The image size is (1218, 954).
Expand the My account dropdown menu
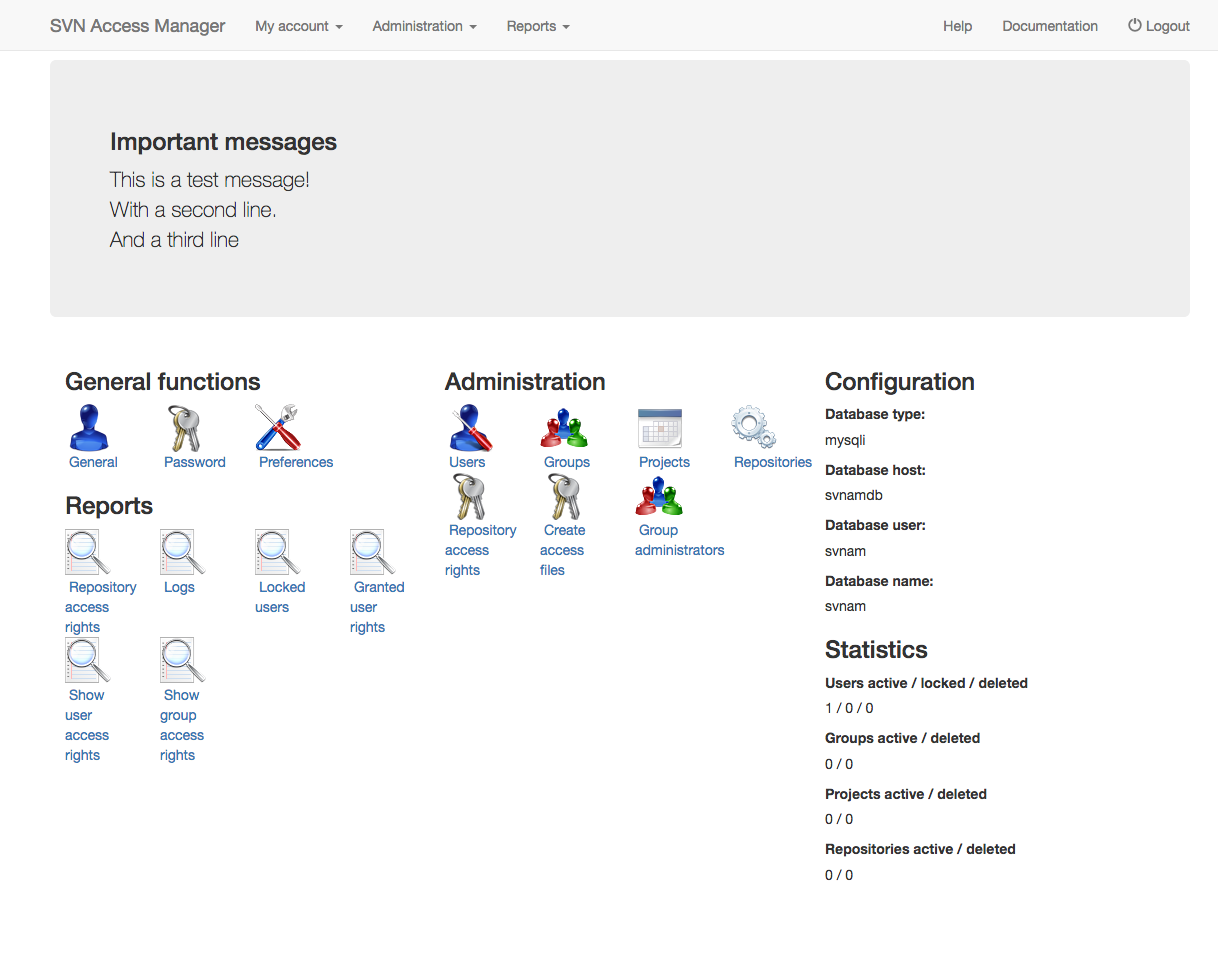click(297, 26)
